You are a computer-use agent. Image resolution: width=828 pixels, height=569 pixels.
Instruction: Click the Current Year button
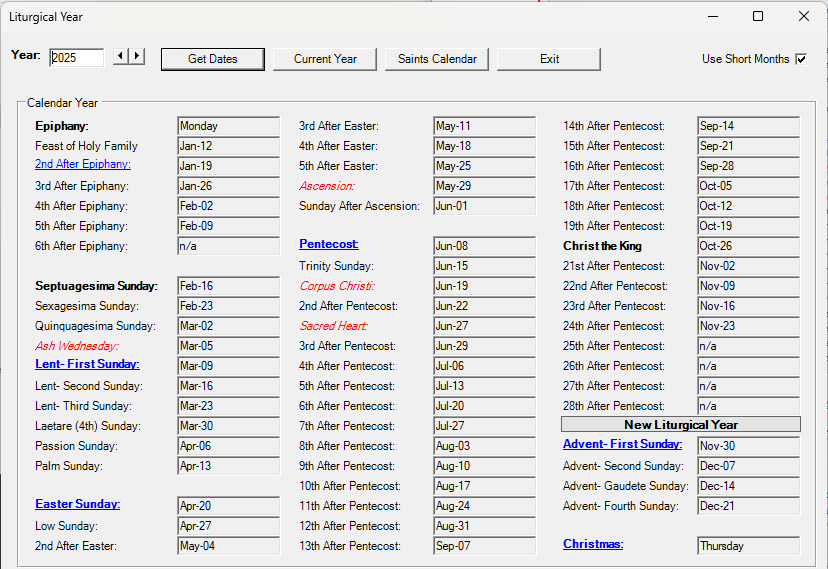pos(325,59)
